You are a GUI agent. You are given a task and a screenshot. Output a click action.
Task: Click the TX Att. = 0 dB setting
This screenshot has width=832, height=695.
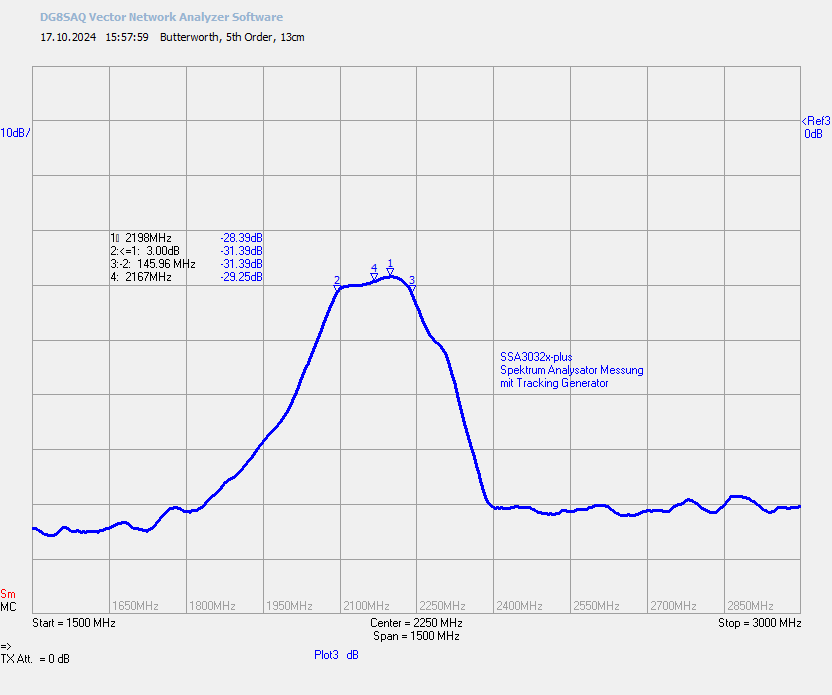pyautogui.click(x=35, y=659)
